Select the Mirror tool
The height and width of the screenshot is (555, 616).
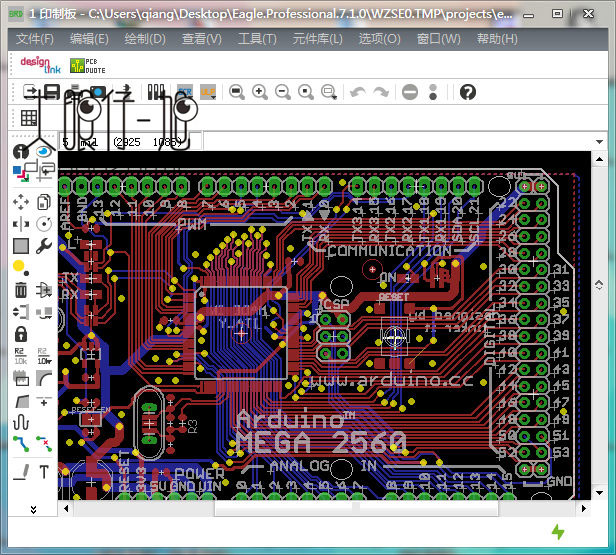pyautogui.click(x=21, y=224)
